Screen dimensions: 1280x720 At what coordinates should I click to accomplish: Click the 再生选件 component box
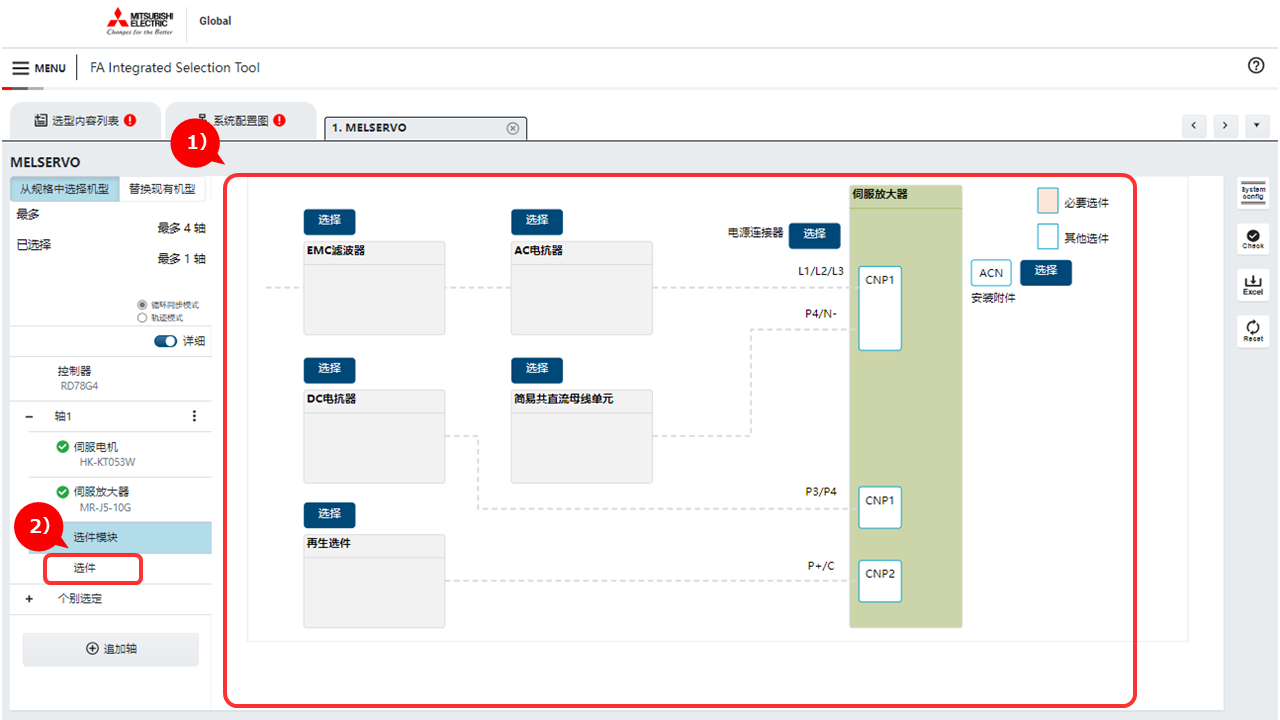(375, 581)
